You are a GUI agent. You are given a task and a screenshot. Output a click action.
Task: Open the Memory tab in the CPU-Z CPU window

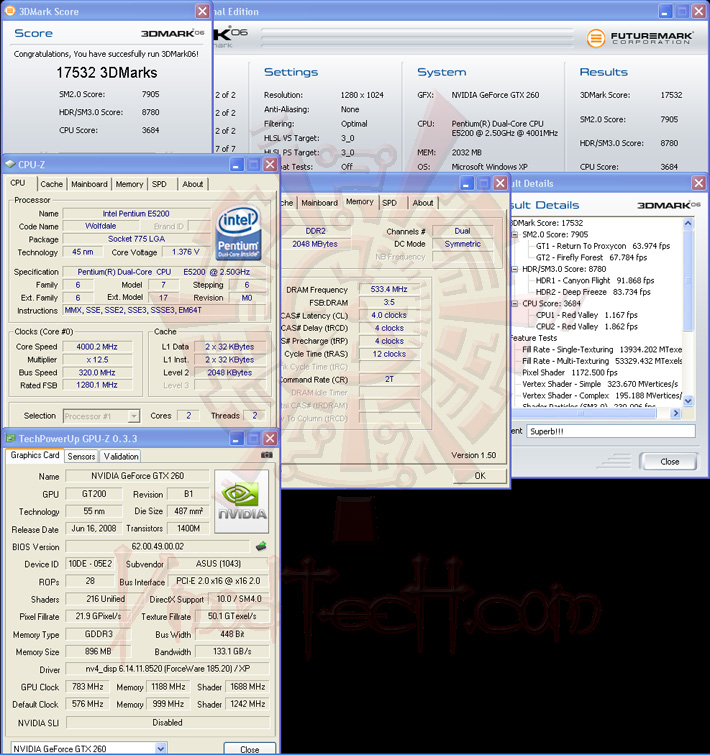[129, 184]
